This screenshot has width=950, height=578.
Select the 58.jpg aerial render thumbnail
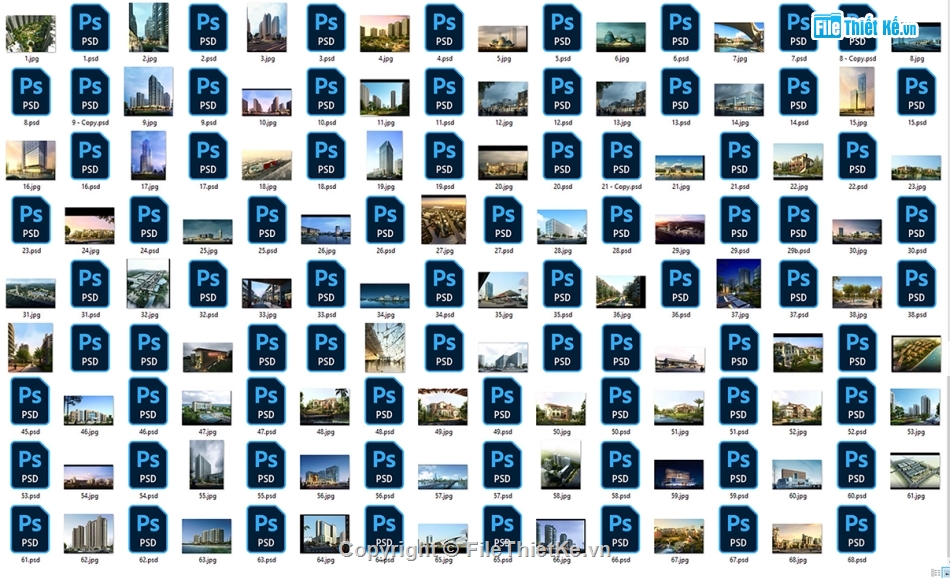(561, 465)
